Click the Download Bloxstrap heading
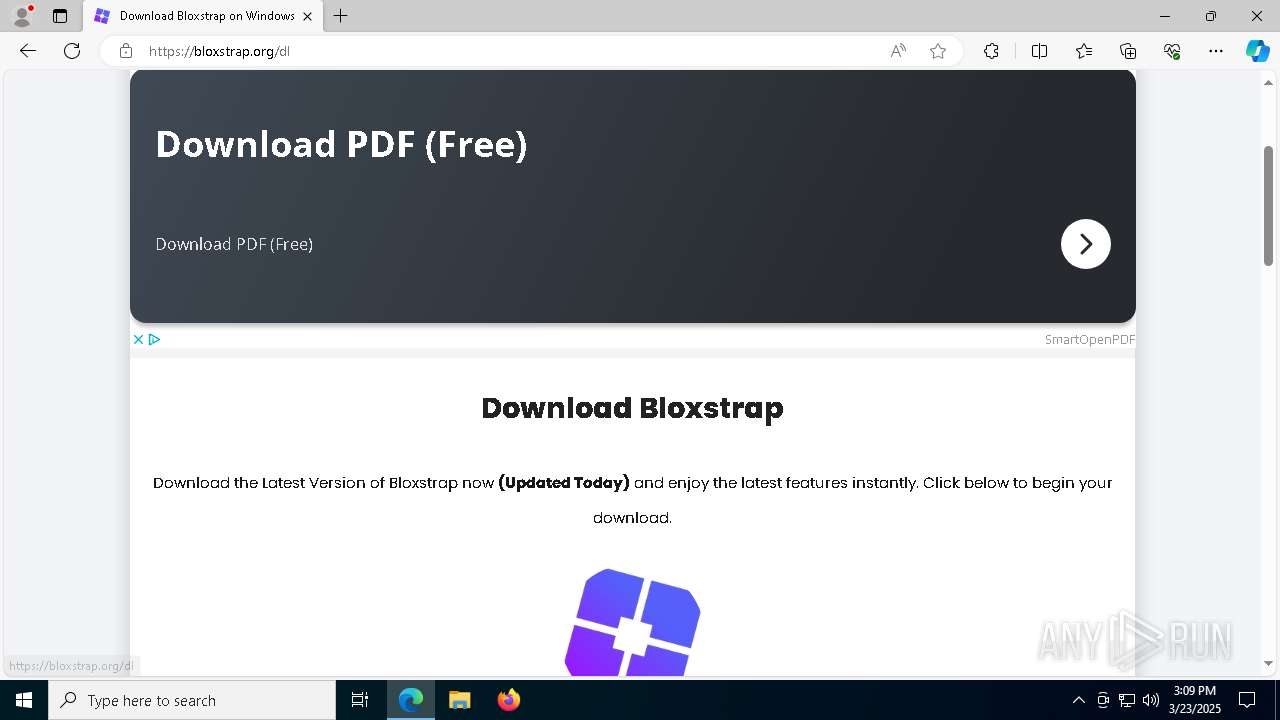This screenshot has width=1280, height=720. coord(632,408)
